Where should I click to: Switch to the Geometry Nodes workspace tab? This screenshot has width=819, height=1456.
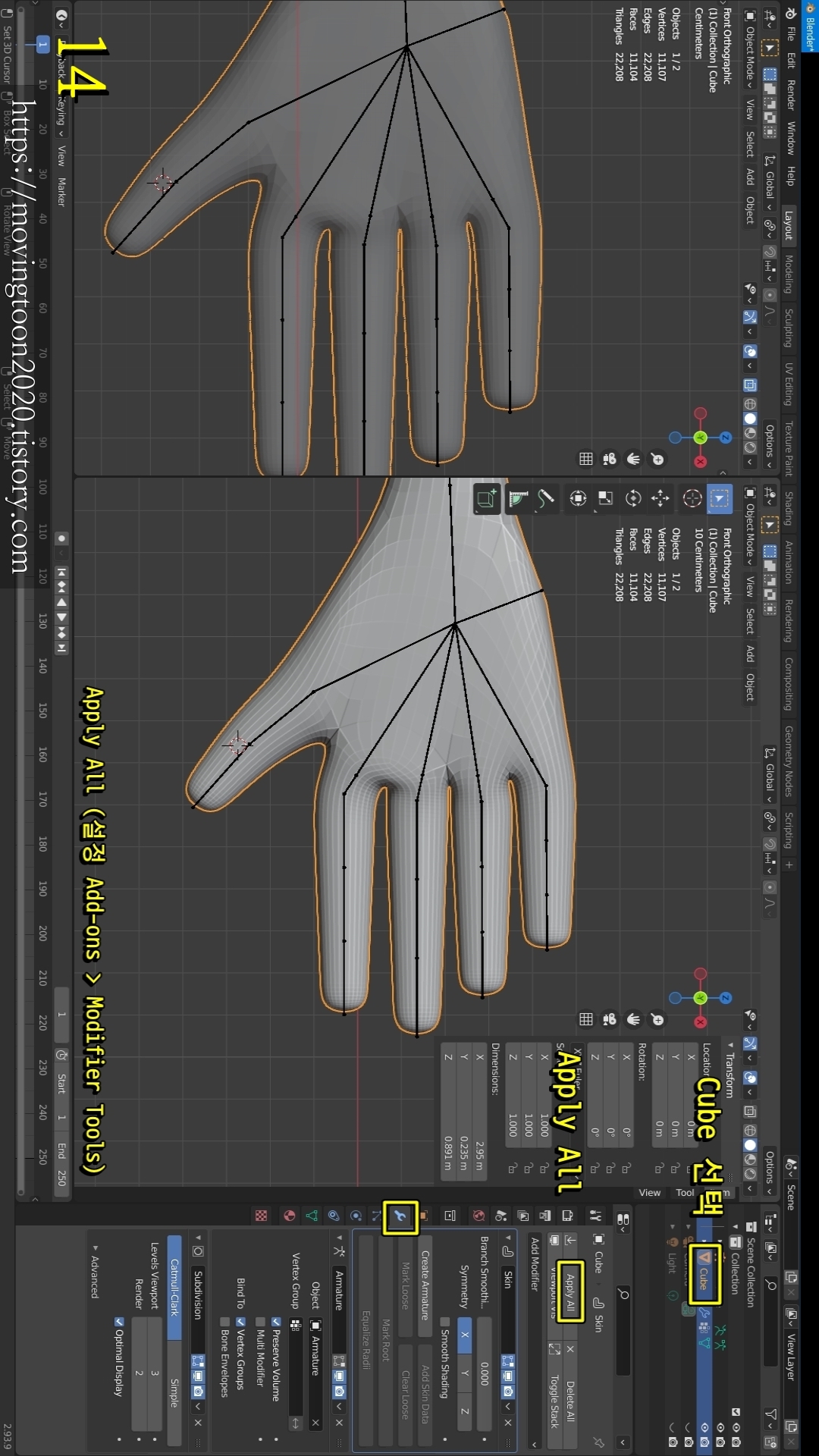(x=789, y=761)
